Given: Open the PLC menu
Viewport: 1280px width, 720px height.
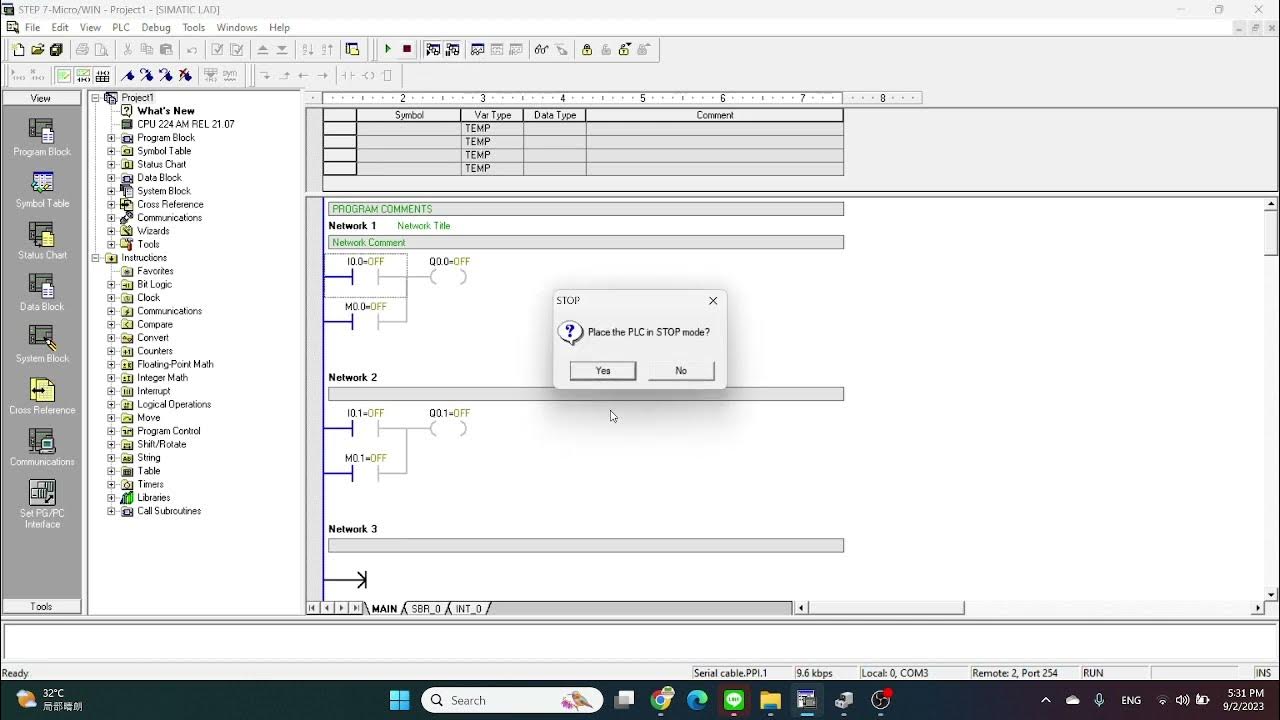Looking at the screenshot, I should 121,27.
